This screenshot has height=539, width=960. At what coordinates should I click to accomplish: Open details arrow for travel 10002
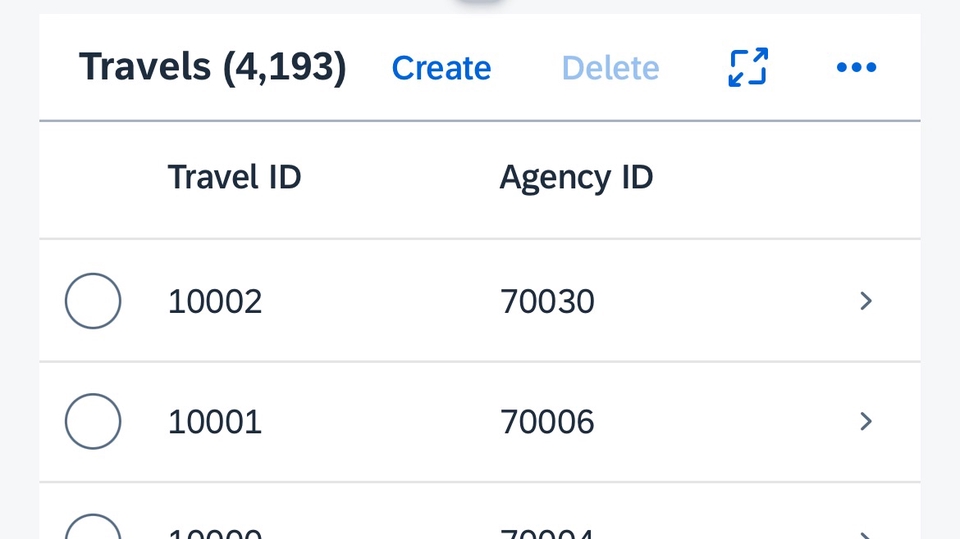click(x=866, y=301)
